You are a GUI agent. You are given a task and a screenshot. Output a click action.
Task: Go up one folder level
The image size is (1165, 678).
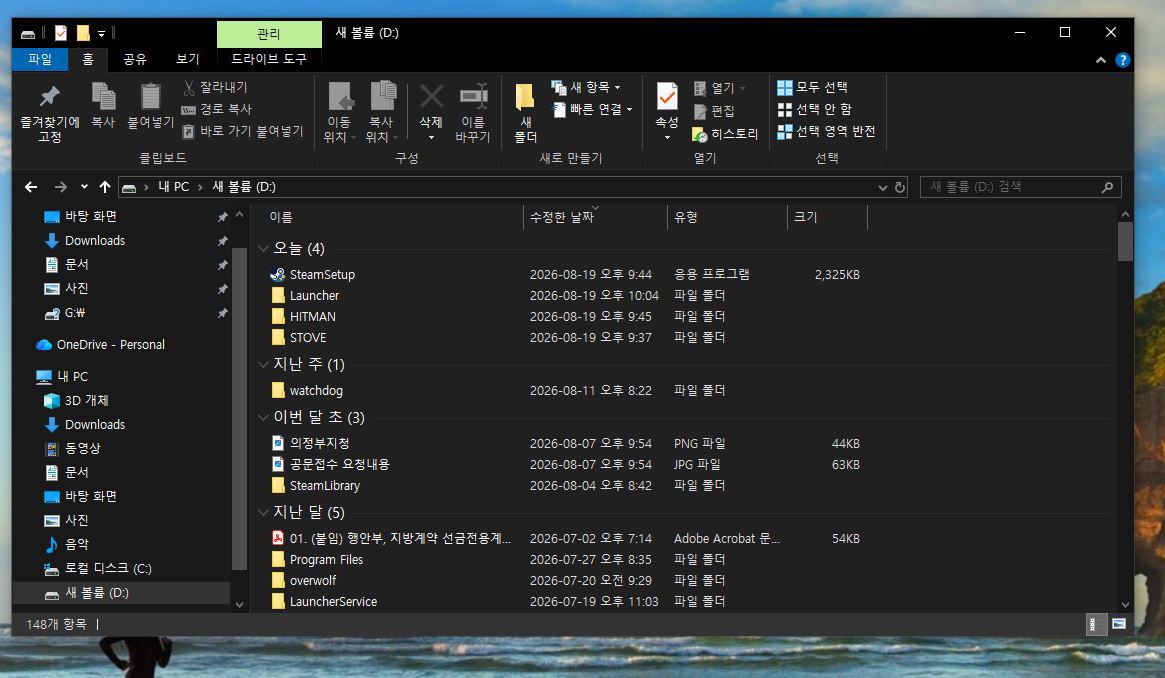(x=105, y=187)
